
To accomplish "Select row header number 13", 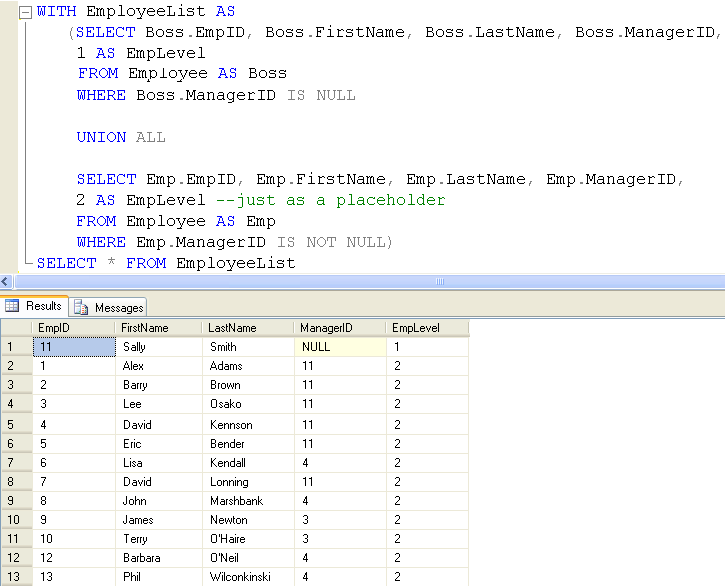I will click(x=16, y=576).
